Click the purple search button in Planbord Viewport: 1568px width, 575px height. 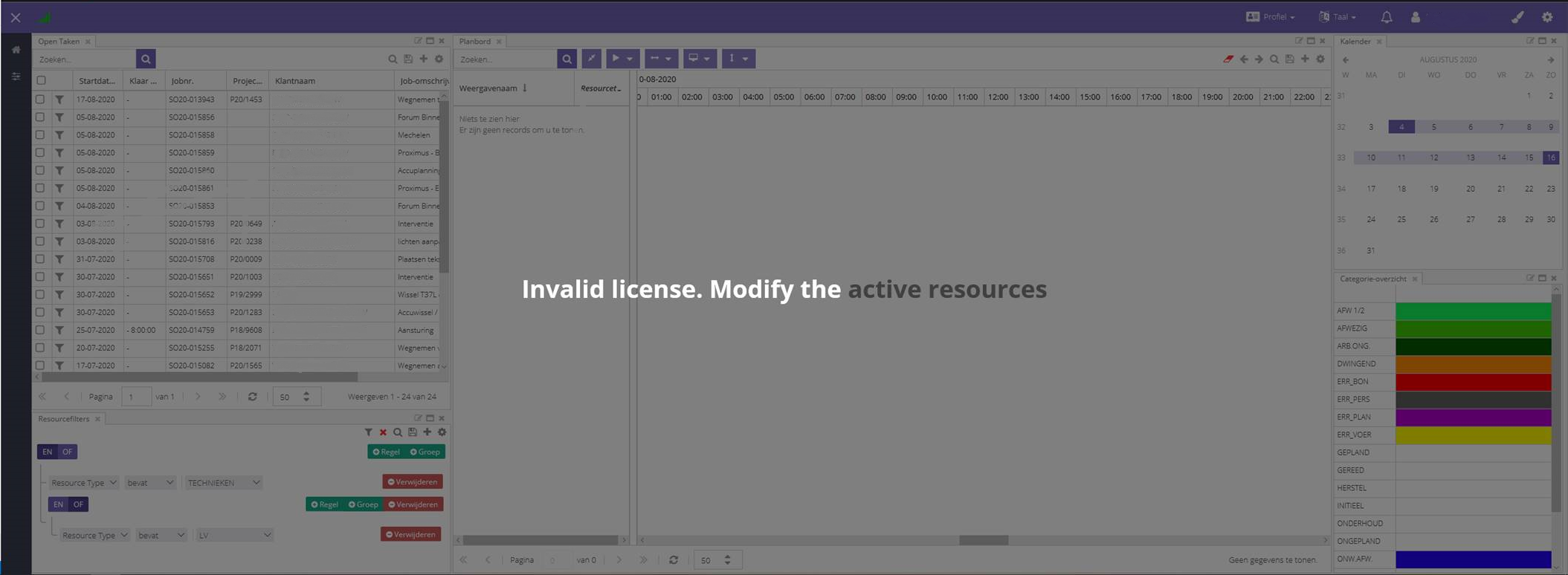click(567, 59)
